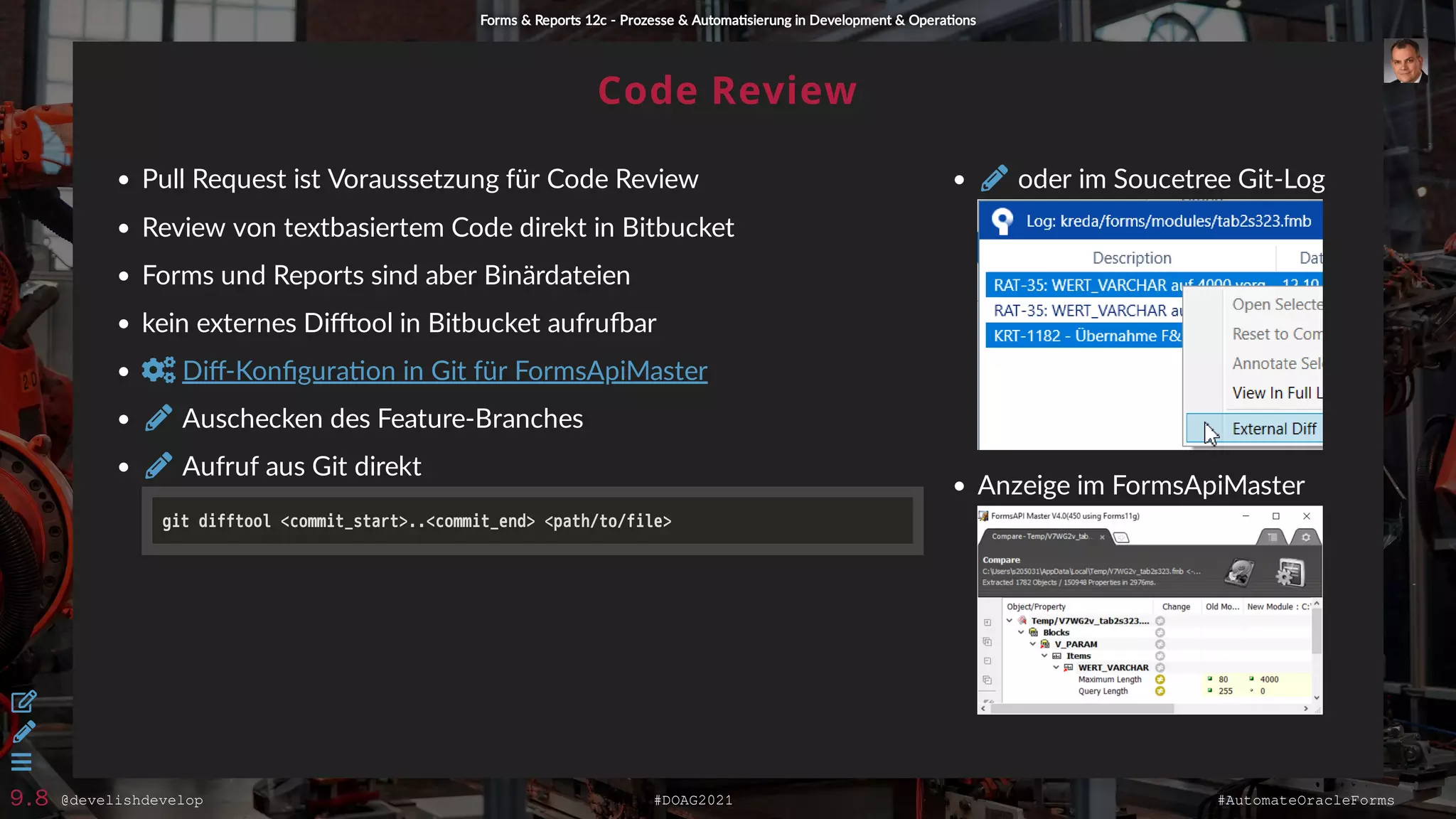Image resolution: width=1456 pixels, height=819 pixels.
Task: Click the Change column header
Action: tap(1176, 606)
